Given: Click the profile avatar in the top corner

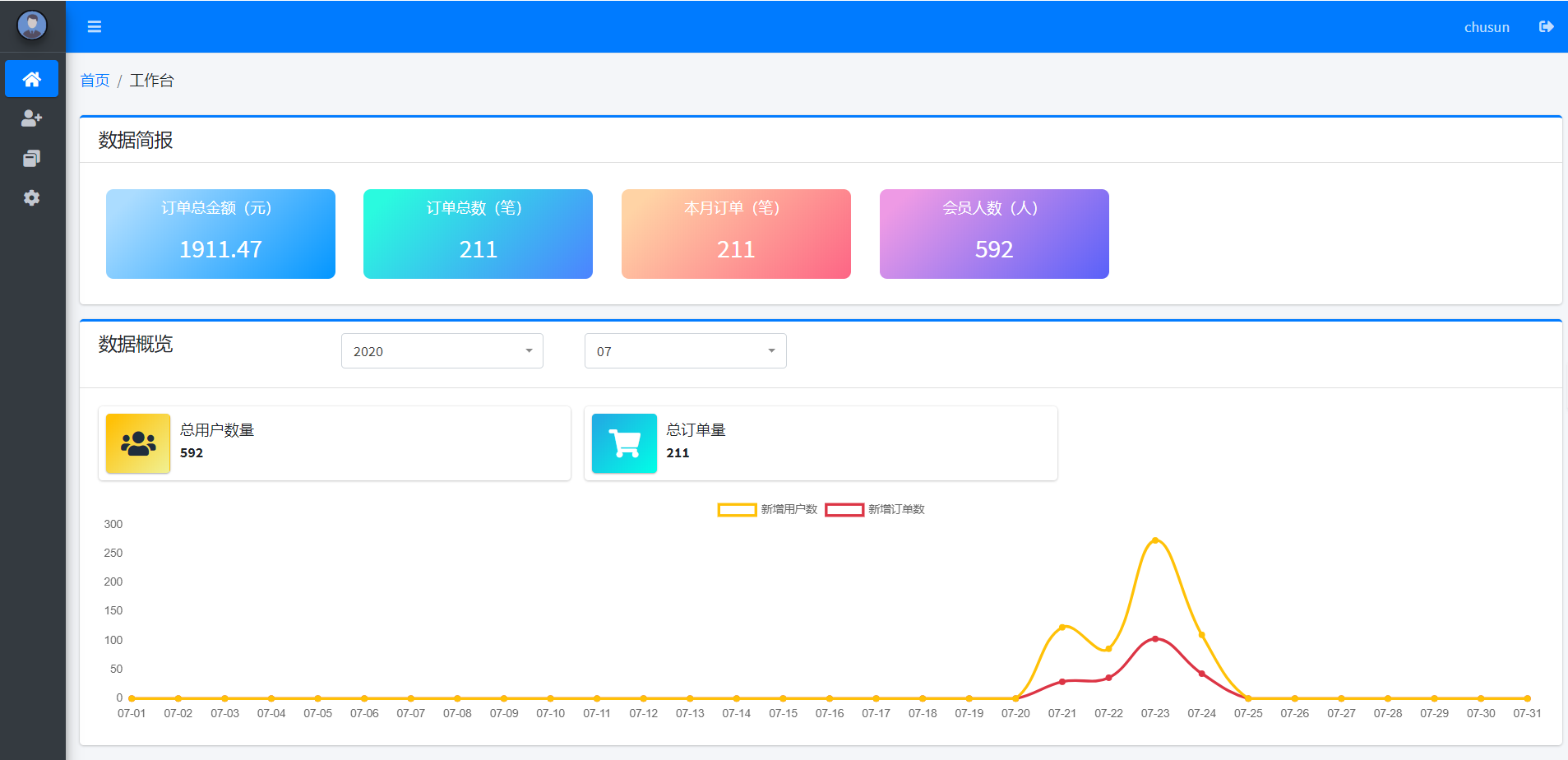Looking at the screenshot, I should (x=32, y=25).
